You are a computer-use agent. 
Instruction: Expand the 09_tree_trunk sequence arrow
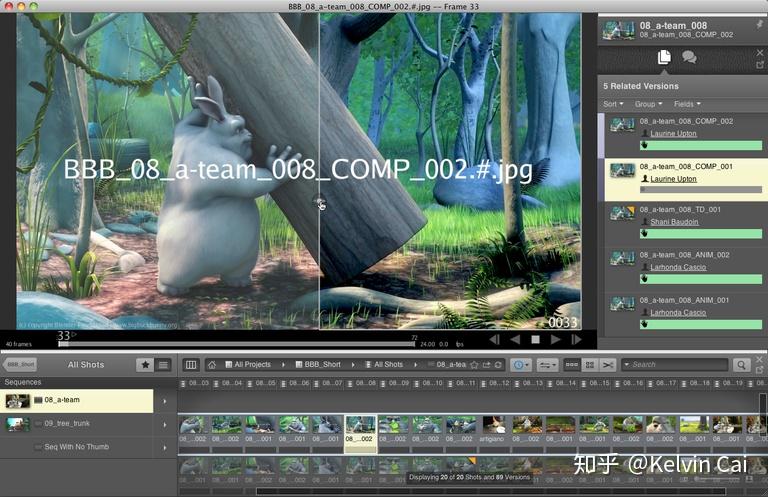coord(165,425)
